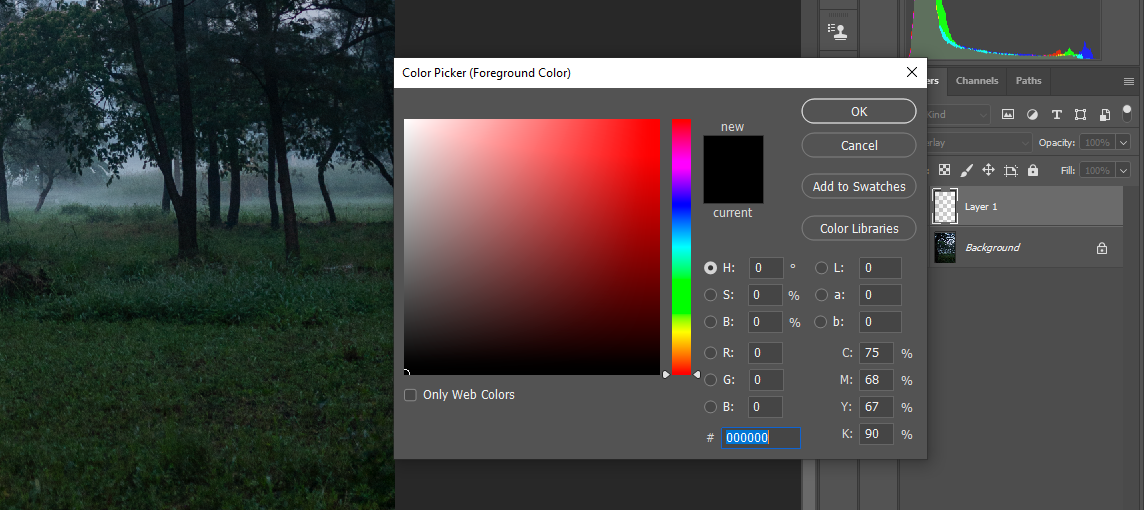Screen dimensions: 1144x510
Task: Select the H hue radio button
Action: tap(710, 268)
